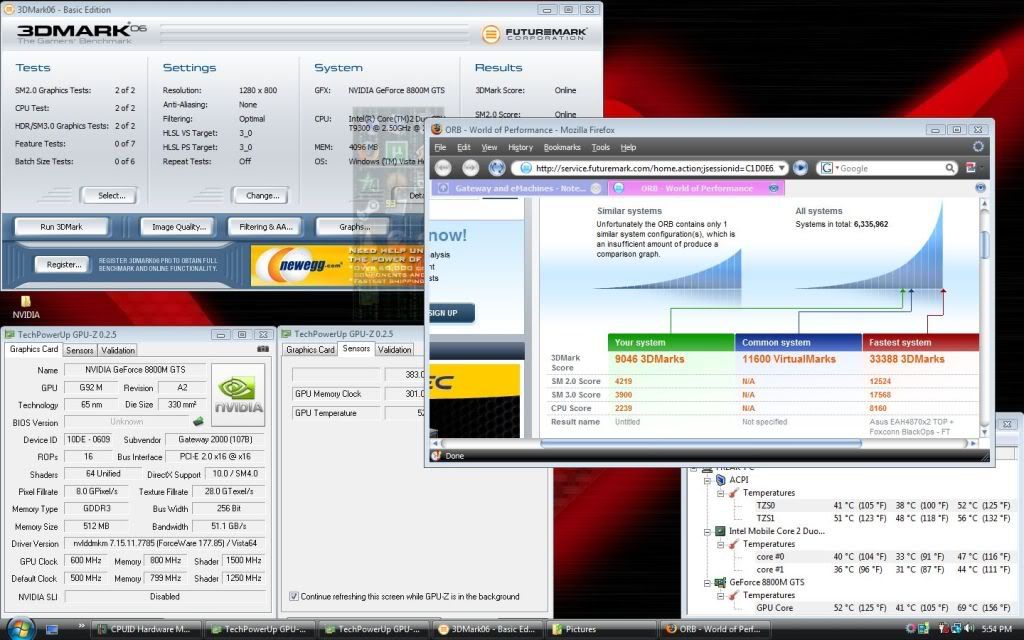Switch to the Gateway and eMachines browser tab
1024x640 pixels.
point(519,188)
